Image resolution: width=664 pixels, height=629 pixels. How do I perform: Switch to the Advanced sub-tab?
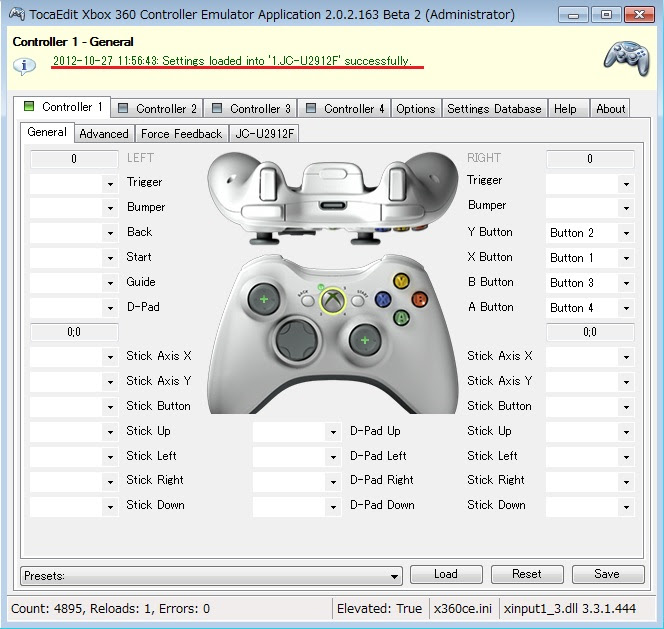point(104,134)
